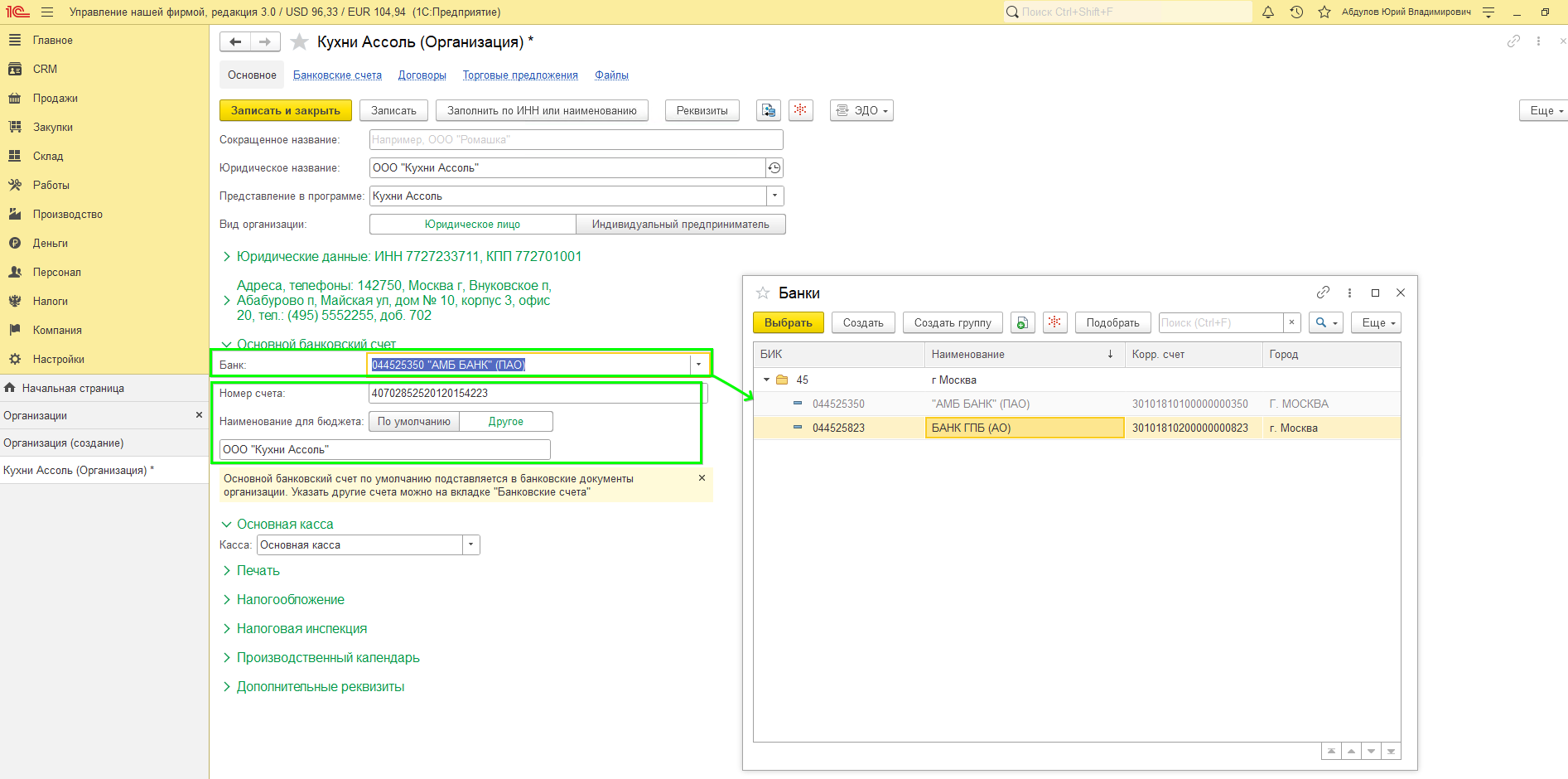Open three-dots menu of the organization form
This screenshot has height=779, width=1568.
coord(1538,41)
